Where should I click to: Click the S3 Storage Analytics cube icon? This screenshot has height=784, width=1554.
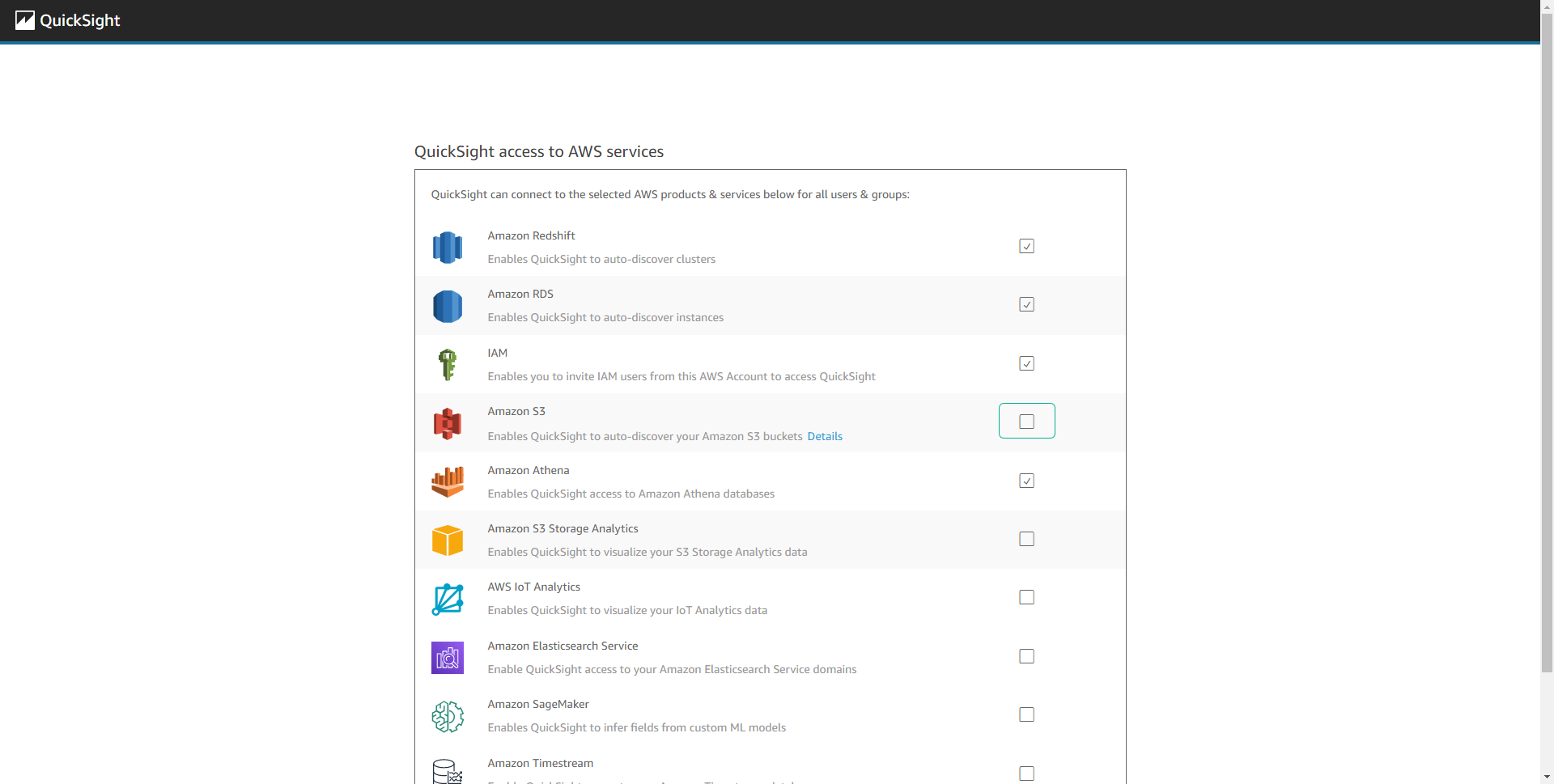pos(448,540)
